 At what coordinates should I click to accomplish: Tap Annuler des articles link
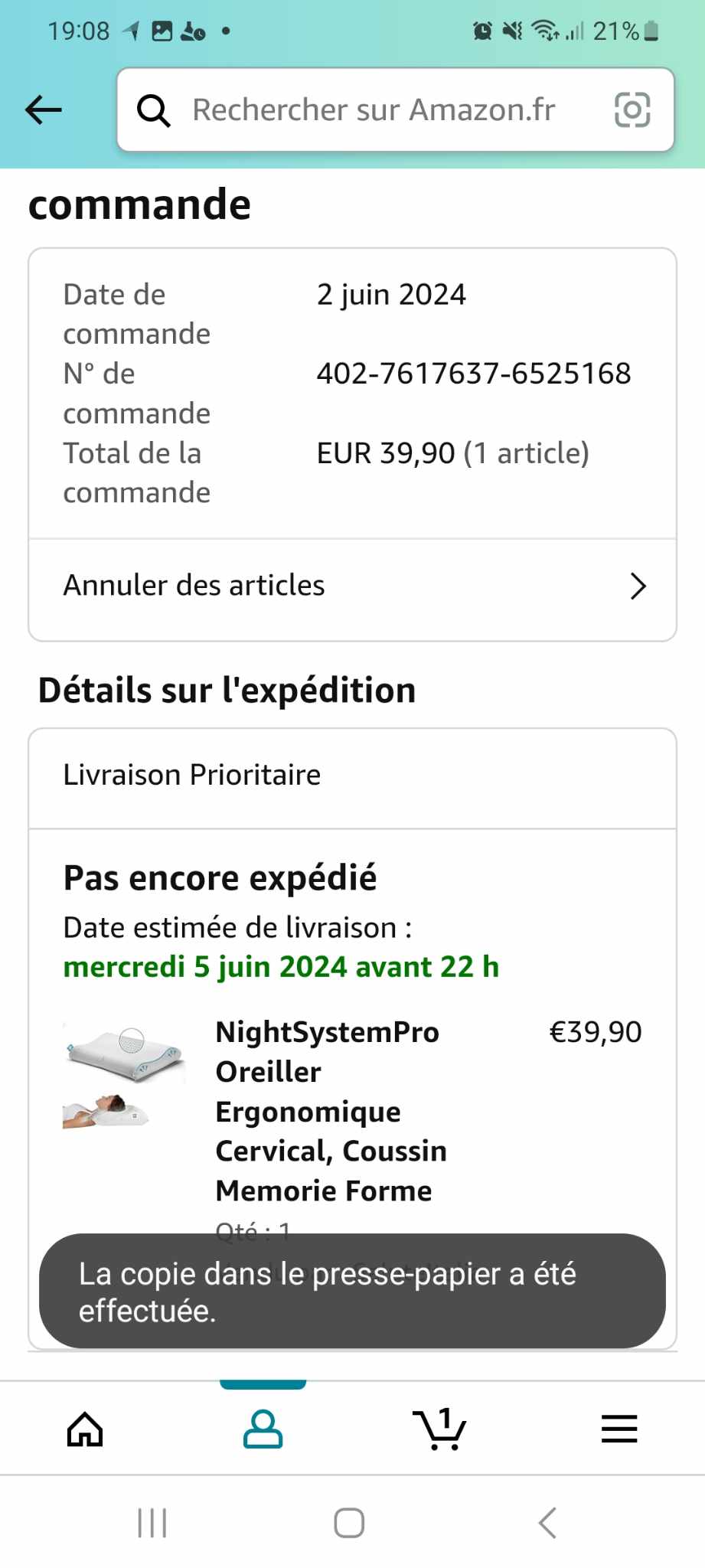click(x=194, y=586)
